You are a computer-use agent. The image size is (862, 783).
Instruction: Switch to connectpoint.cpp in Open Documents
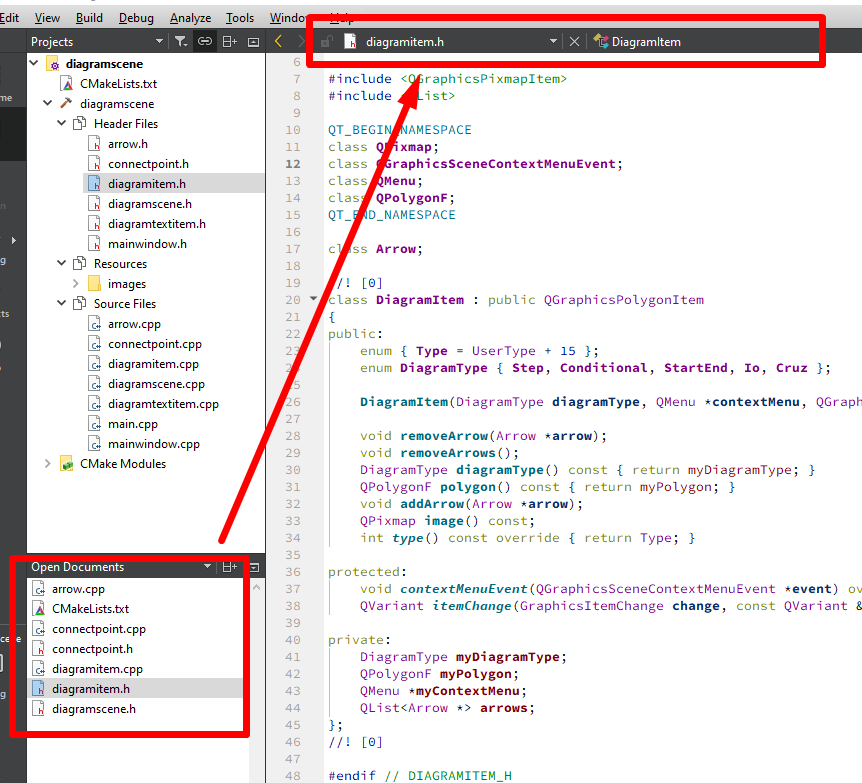(99, 628)
